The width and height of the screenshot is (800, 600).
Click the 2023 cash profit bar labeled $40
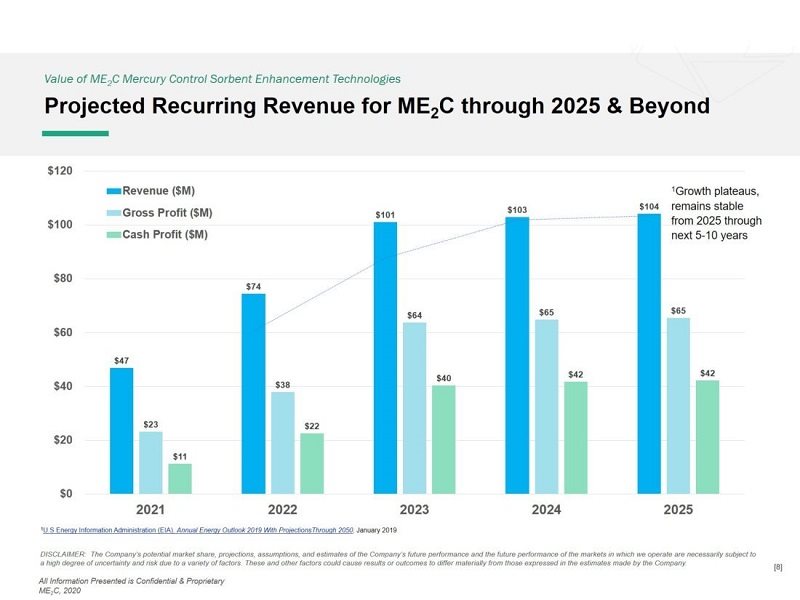coord(444,439)
